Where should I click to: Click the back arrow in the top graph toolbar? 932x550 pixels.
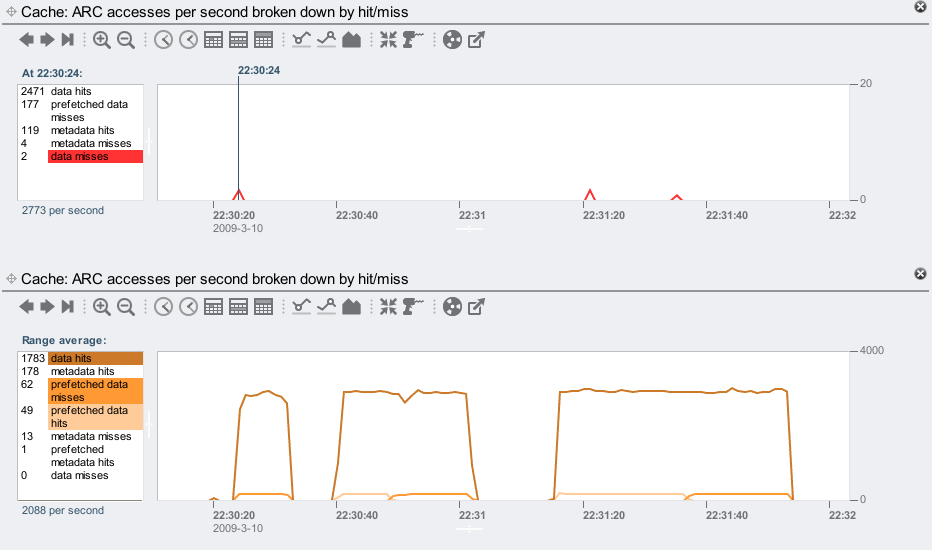coord(27,40)
